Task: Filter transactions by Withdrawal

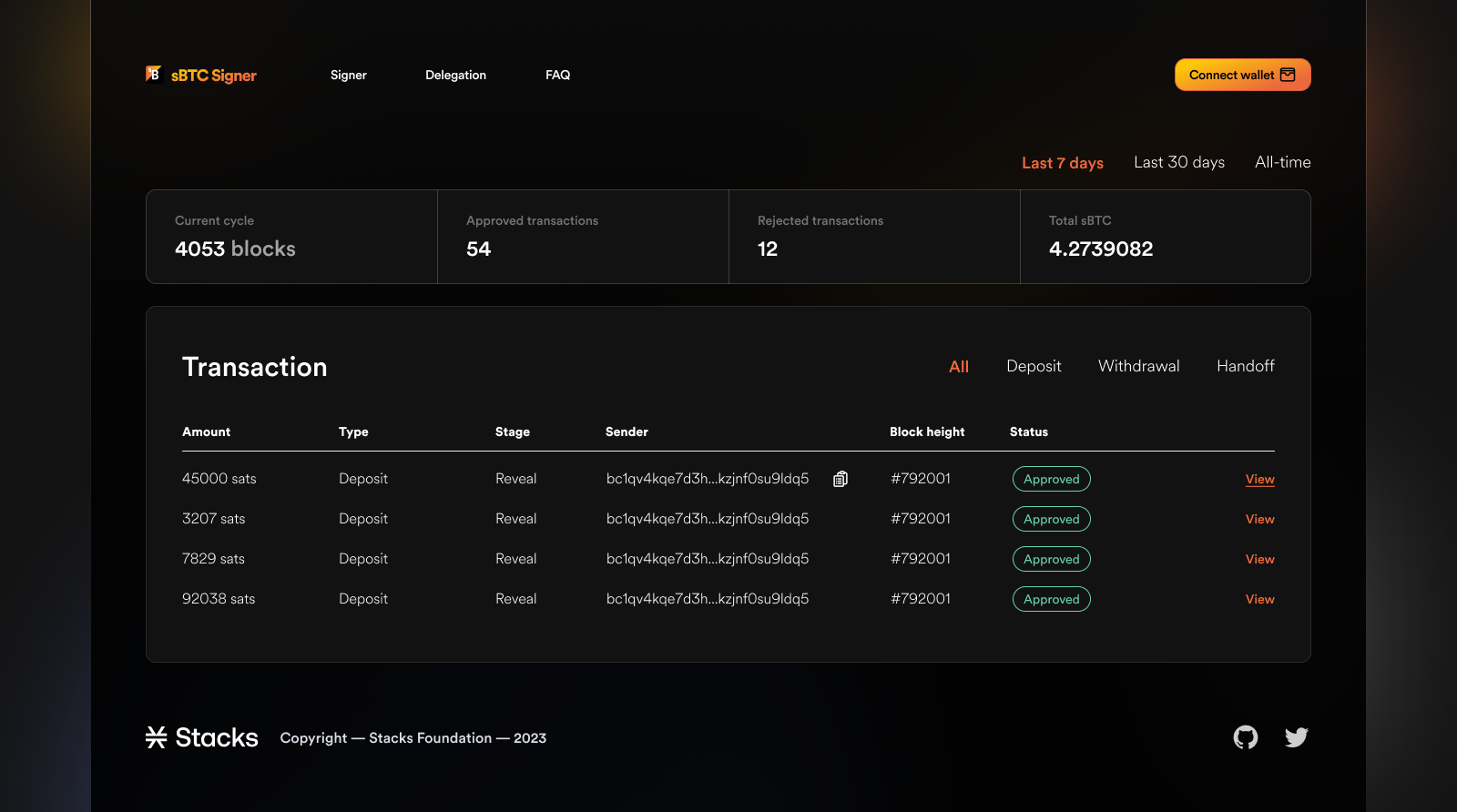Action: coord(1138,366)
